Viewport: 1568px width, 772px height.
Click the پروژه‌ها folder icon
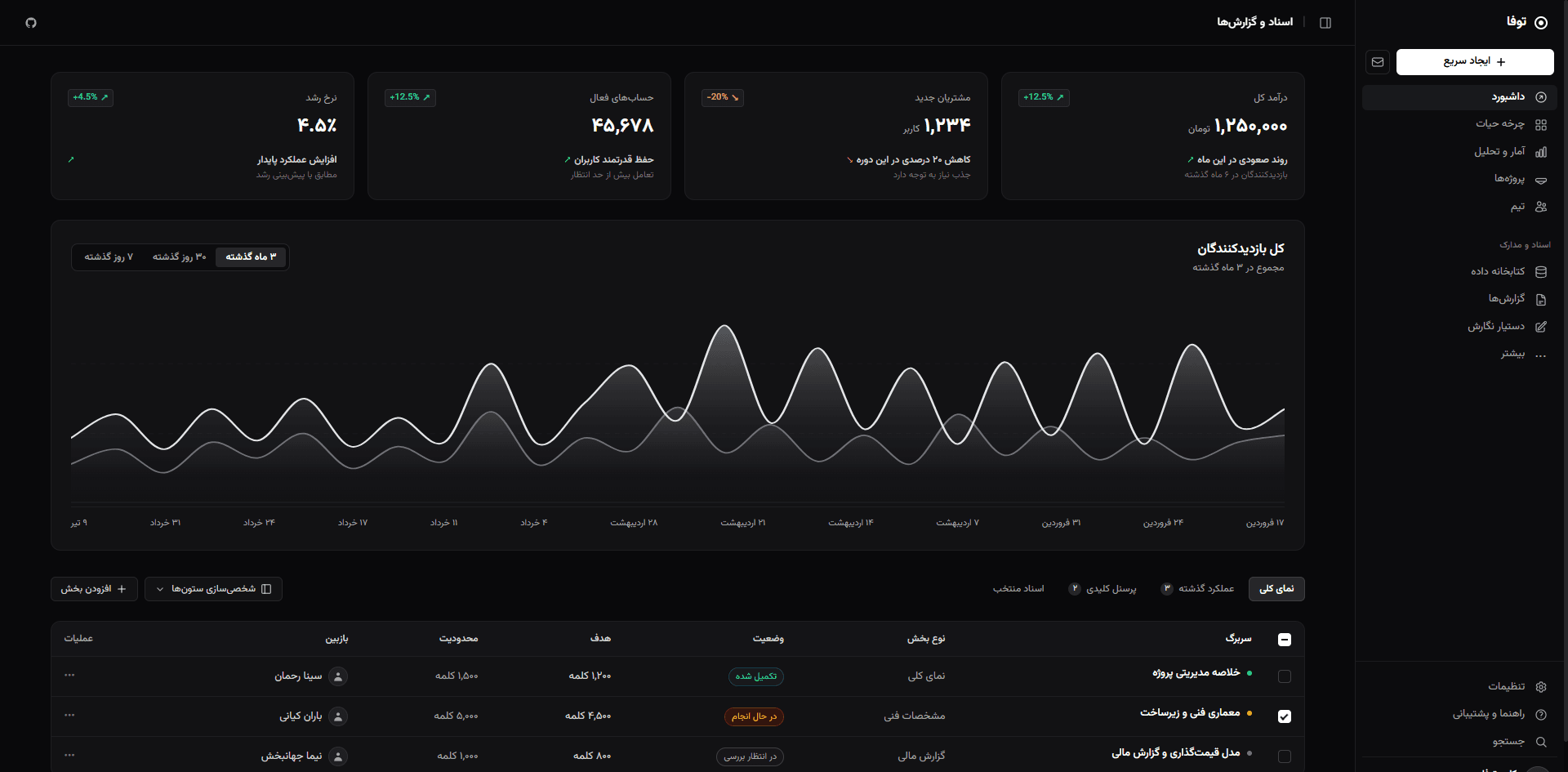(1541, 180)
